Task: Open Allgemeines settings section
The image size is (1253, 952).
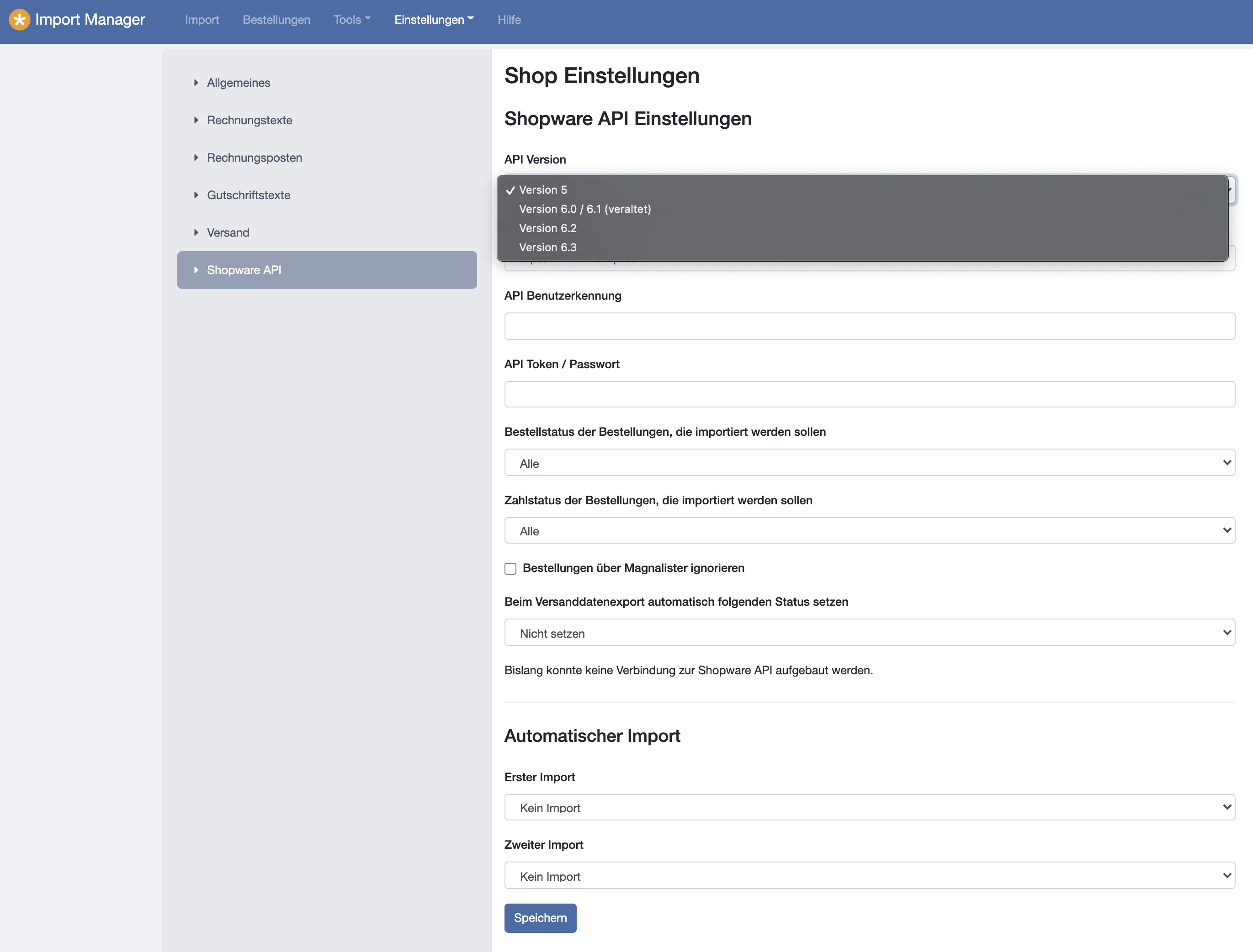Action: (327, 83)
